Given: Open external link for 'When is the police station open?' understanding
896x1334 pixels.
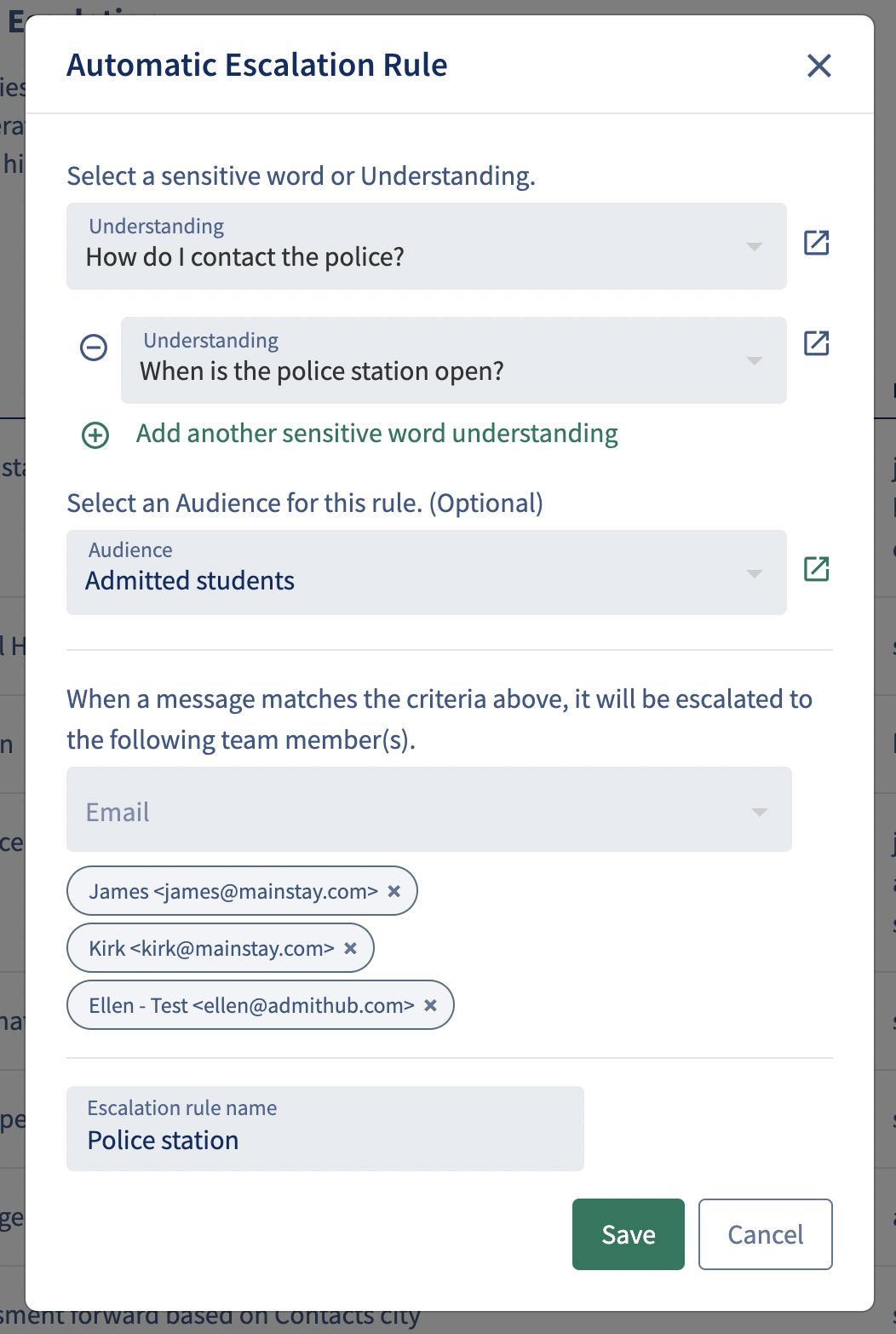Looking at the screenshot, I should (x=816, y=343).
